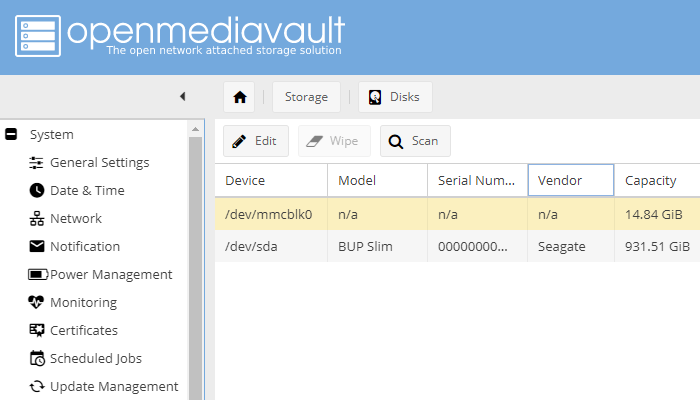Click the pencil icon on Edit
The width and height of the screenshot is (700, 400).
click(x=239, y=142)
